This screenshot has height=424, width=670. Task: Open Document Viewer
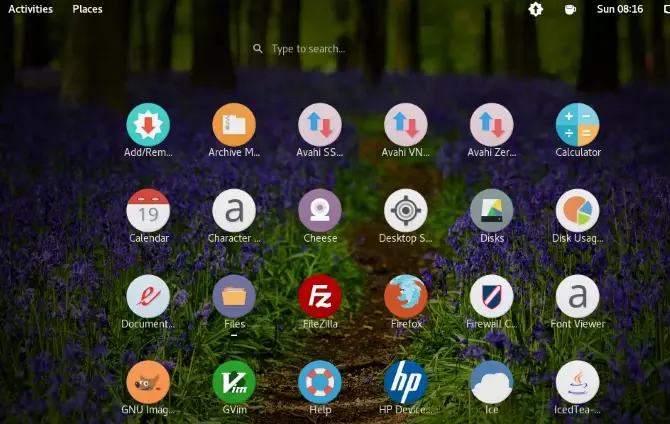point(148,296)
